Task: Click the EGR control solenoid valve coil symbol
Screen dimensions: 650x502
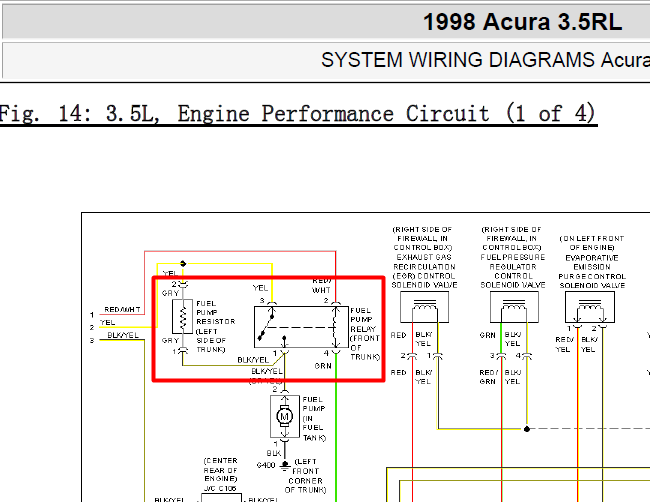Action: [424, 307]
